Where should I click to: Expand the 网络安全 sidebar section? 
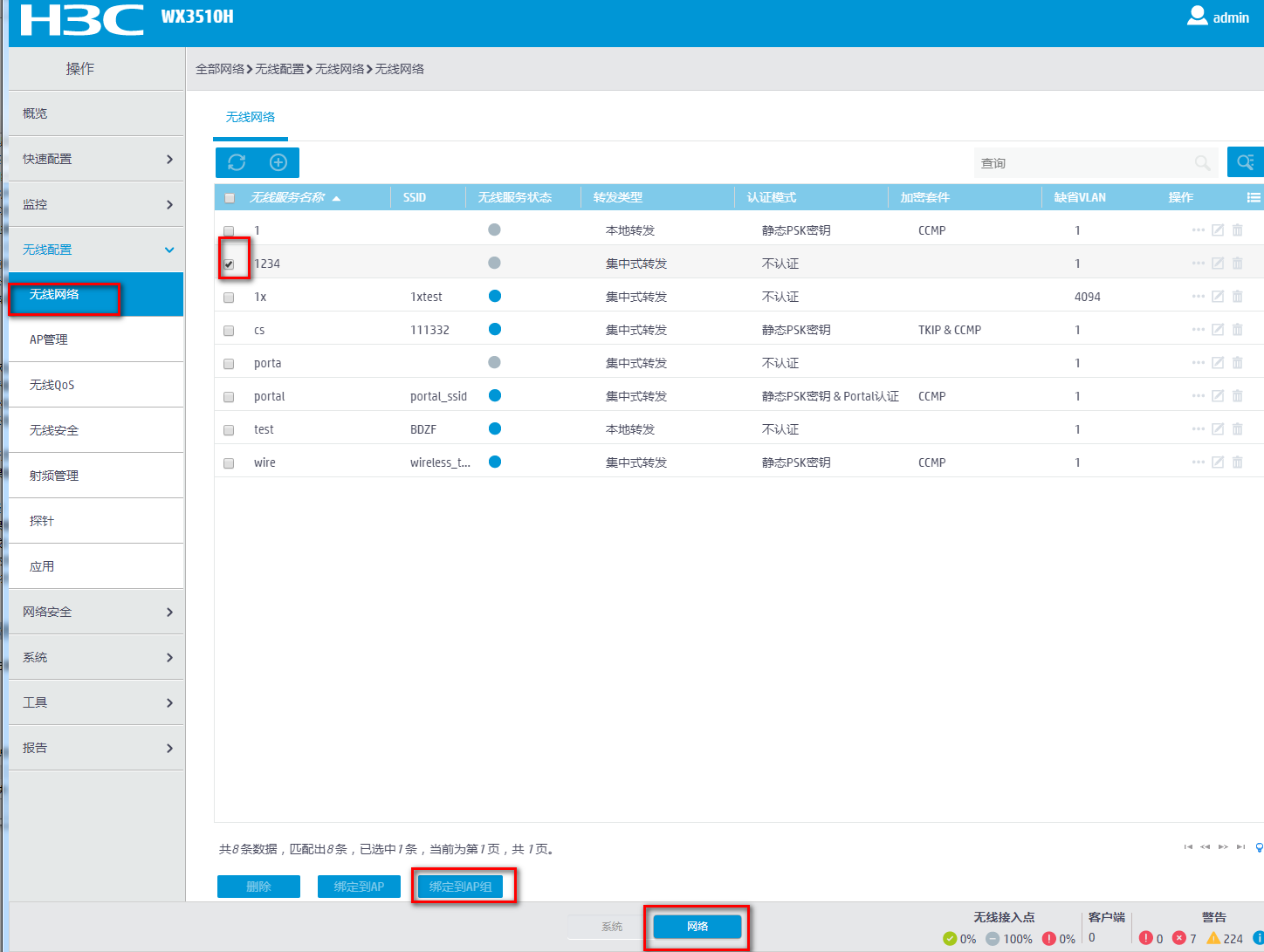pos(96,612)
